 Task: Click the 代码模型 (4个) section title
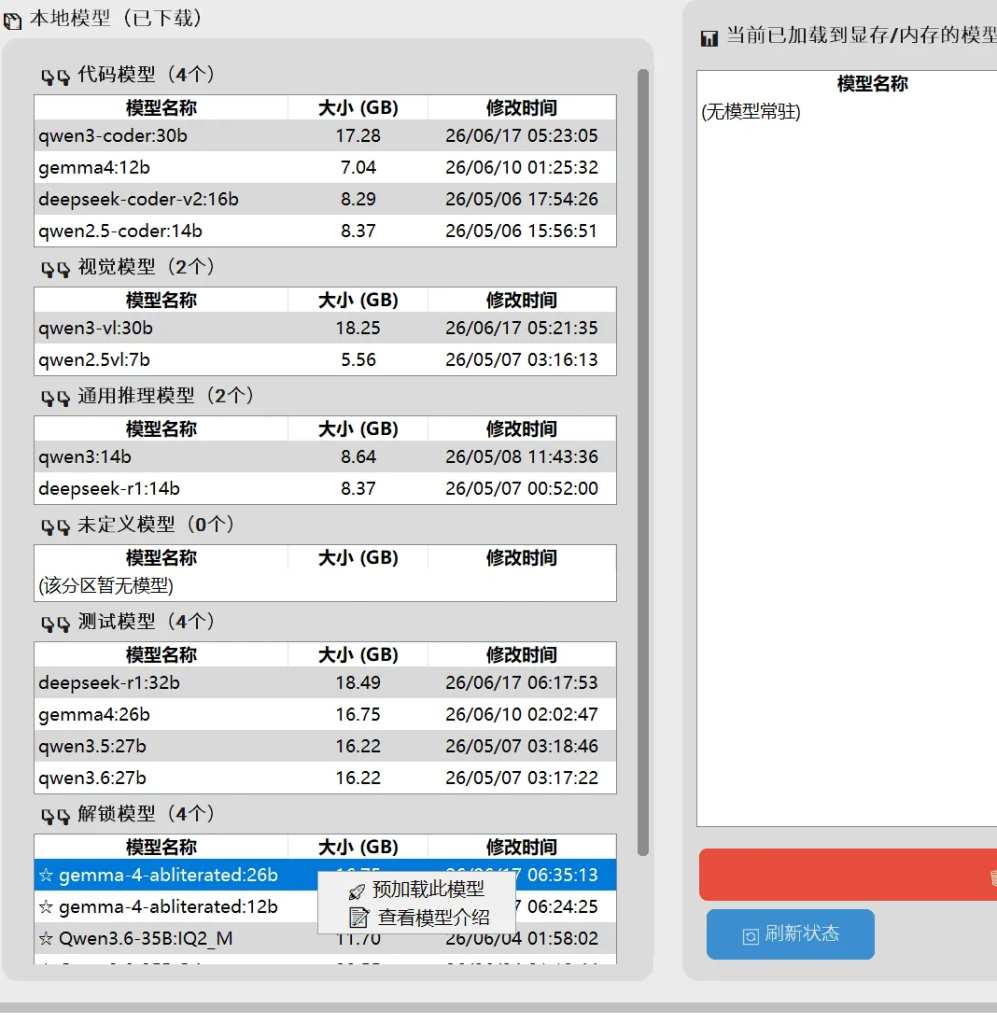(146, 74)
